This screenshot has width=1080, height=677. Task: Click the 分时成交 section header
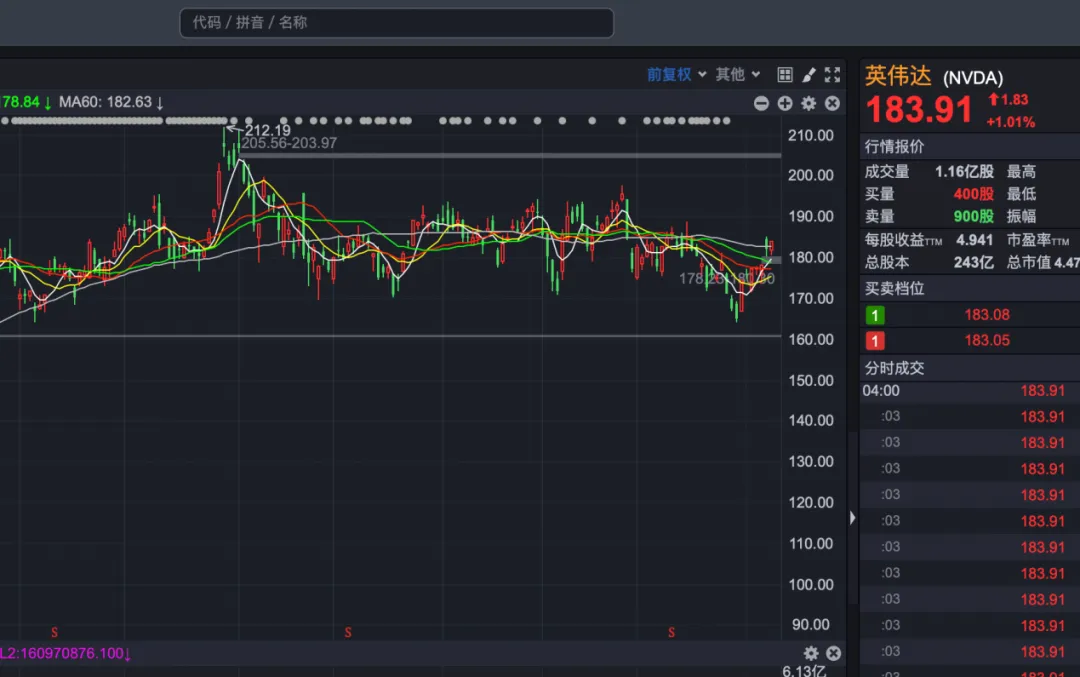point(894,368)
